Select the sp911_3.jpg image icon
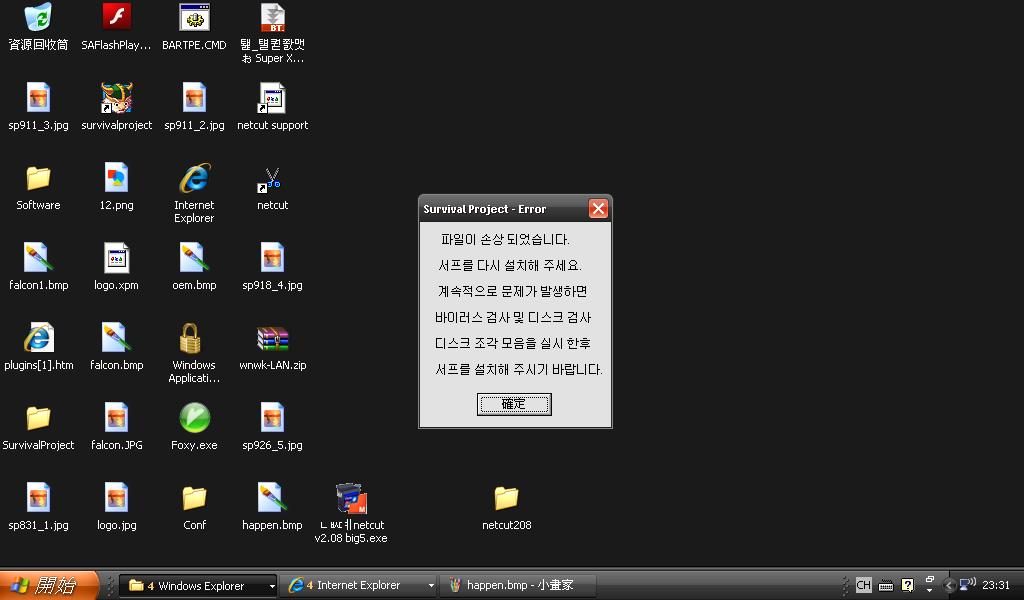Screen dimensions: 1024x600 (38, 97)
